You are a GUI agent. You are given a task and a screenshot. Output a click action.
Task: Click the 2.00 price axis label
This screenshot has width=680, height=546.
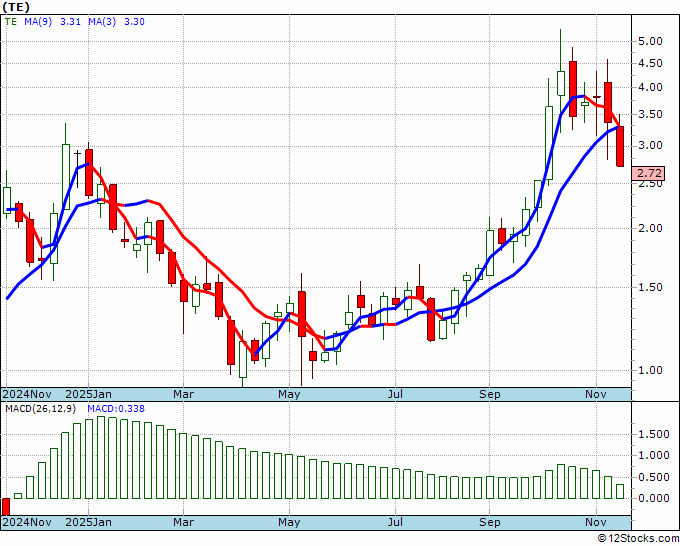point(651,229)
